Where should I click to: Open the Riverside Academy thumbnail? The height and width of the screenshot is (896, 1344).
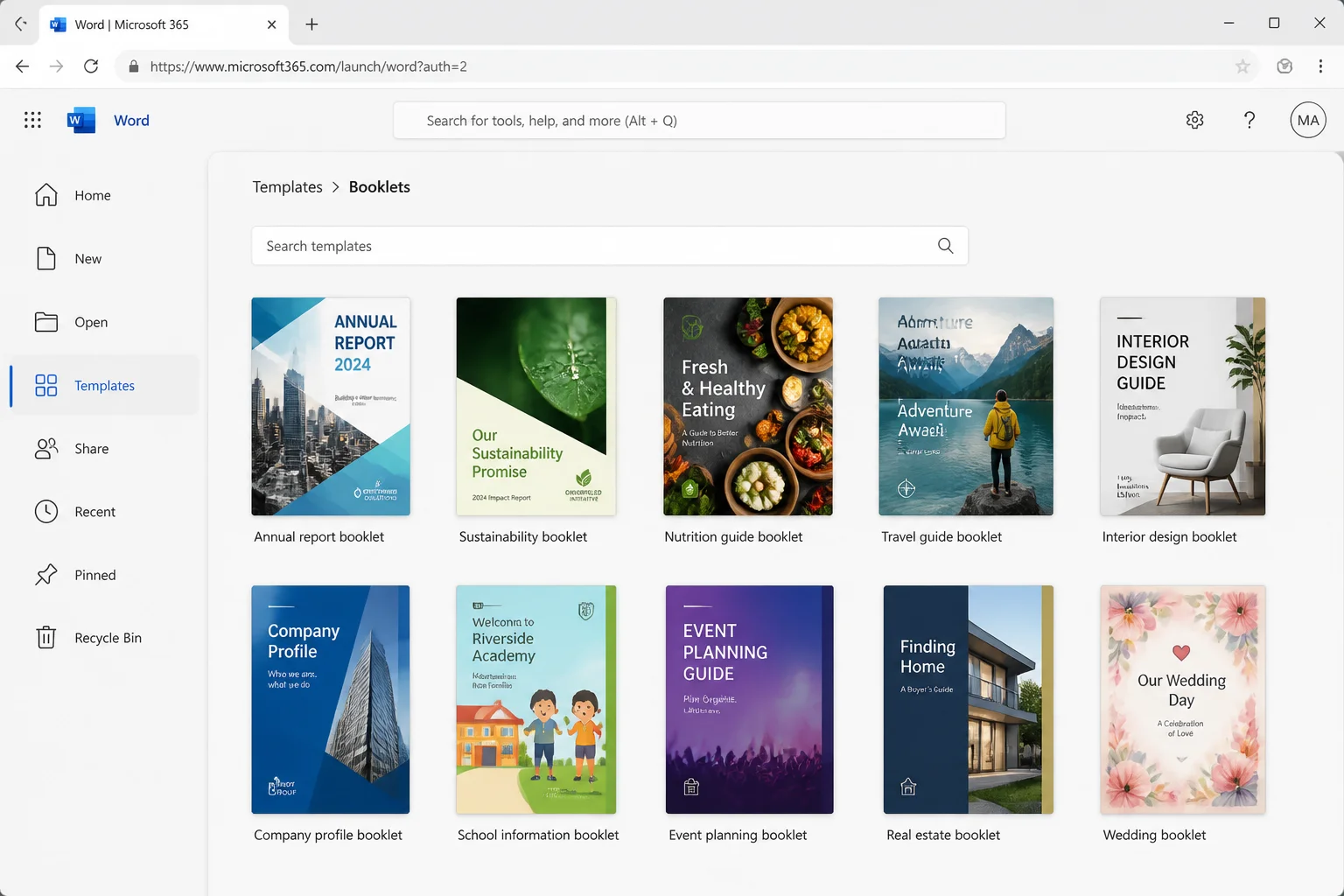pyautogui.click(x=536, y=700)
